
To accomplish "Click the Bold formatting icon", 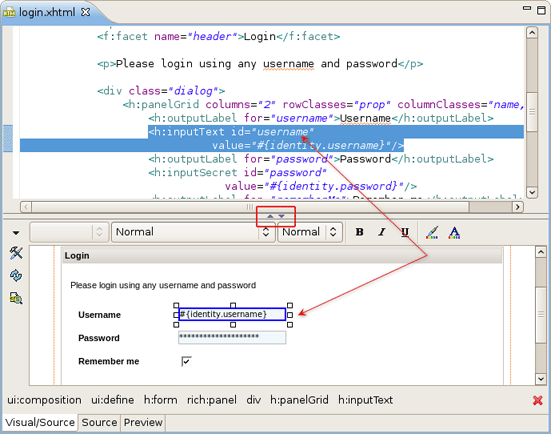I will tap(359, 232).
